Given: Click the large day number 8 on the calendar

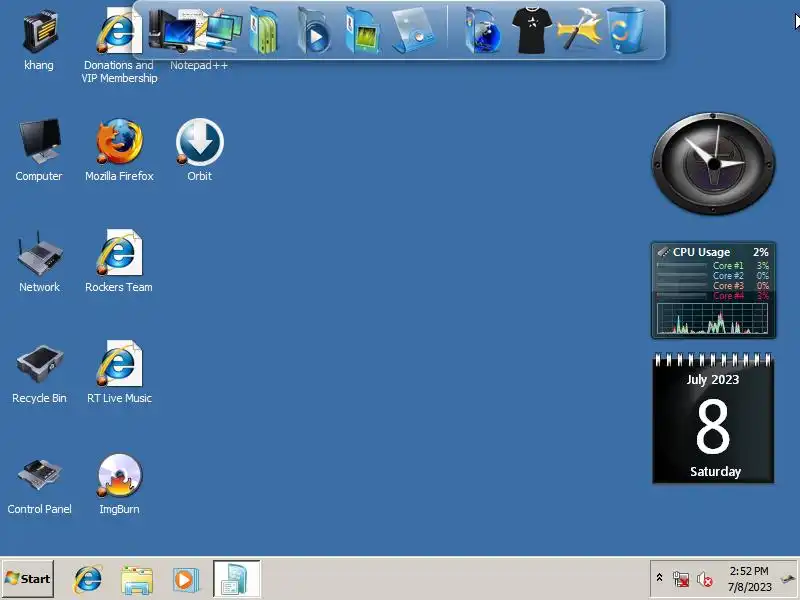Looking at the screenshot, I should click(713, 427).
